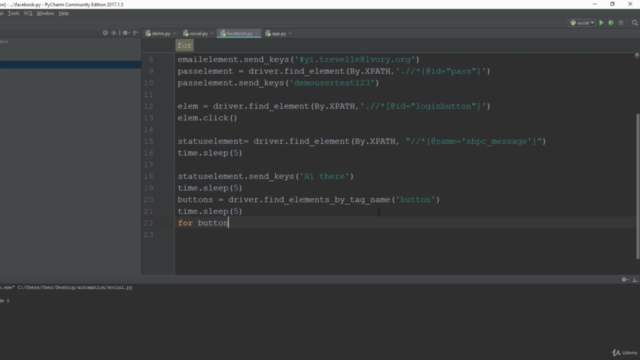640x360 pixels.
Task: Click the gray stop process button
Action: (x=621, y=23)
